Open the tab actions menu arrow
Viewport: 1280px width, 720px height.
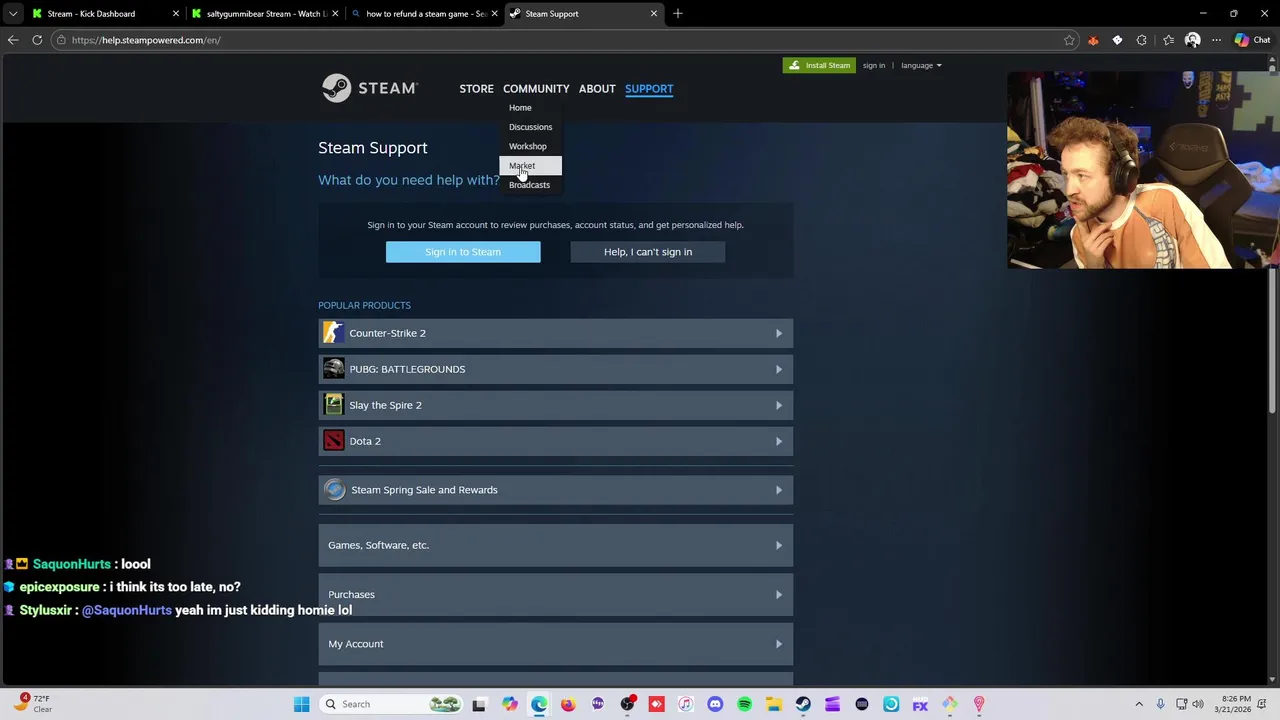(13, 14)
